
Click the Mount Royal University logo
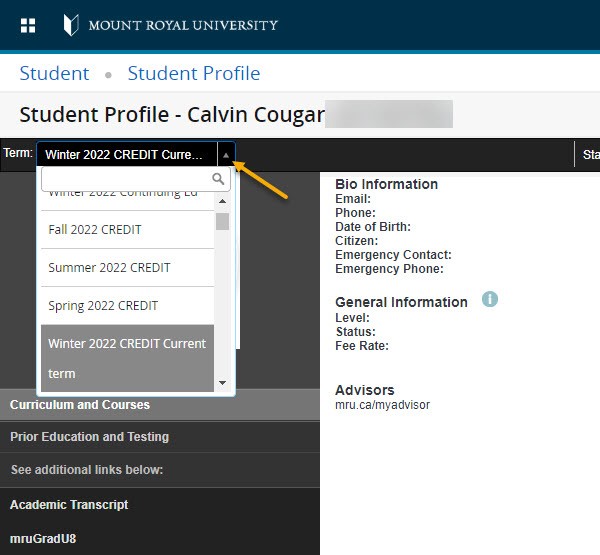tap(170, 25)
